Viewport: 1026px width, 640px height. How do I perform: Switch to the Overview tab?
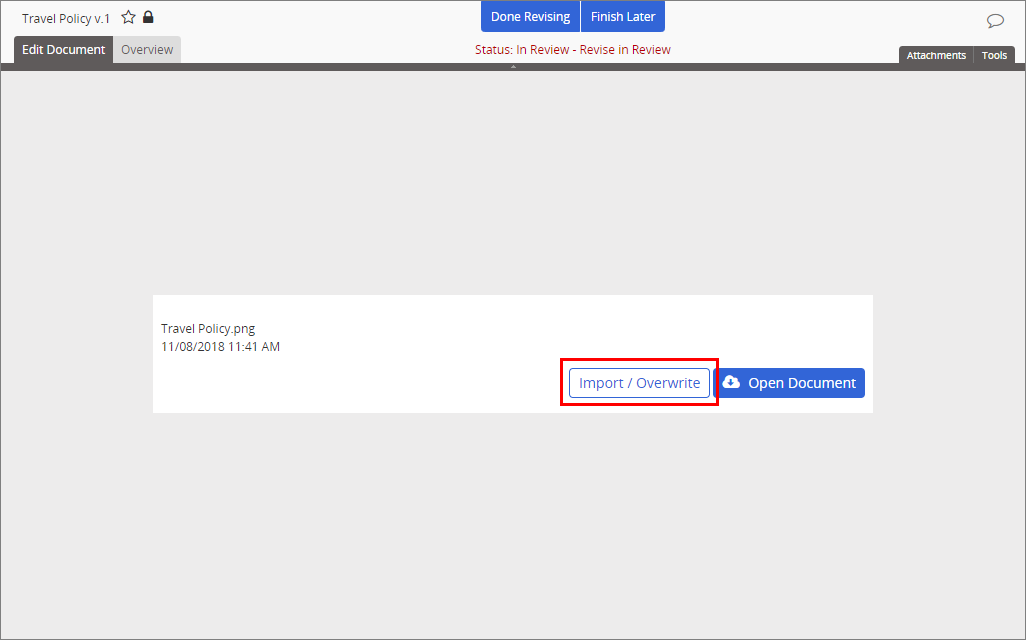(x=147, y=50)
